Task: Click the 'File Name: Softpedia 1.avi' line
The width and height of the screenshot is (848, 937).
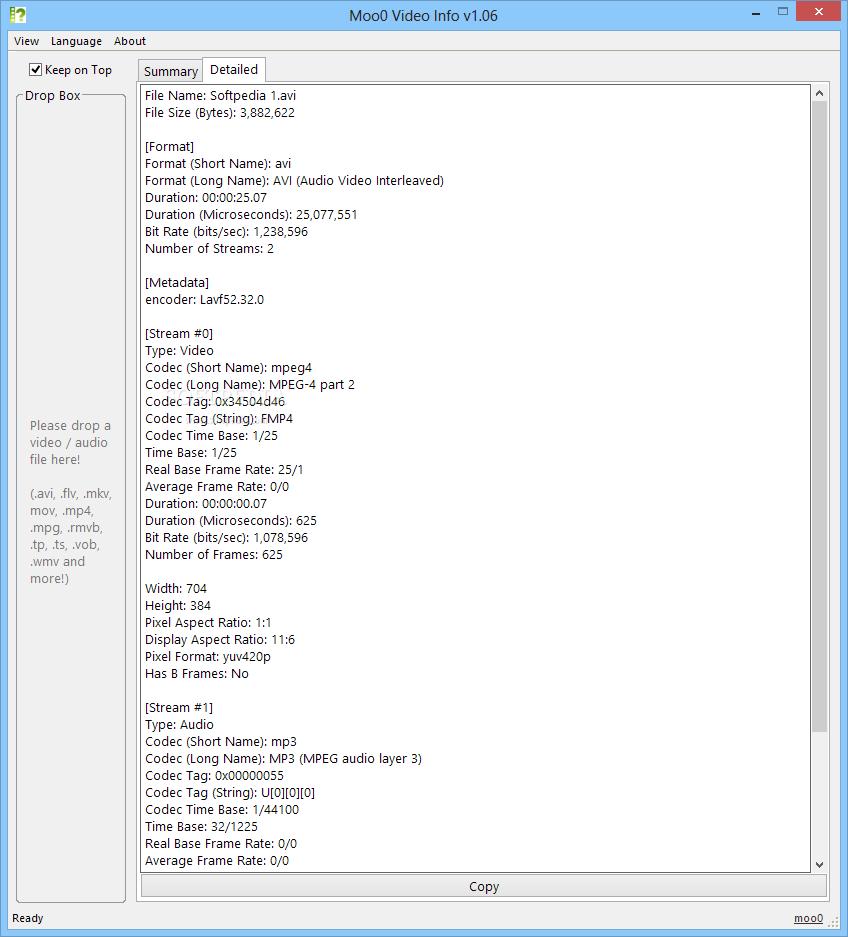Action: point(220,96)
